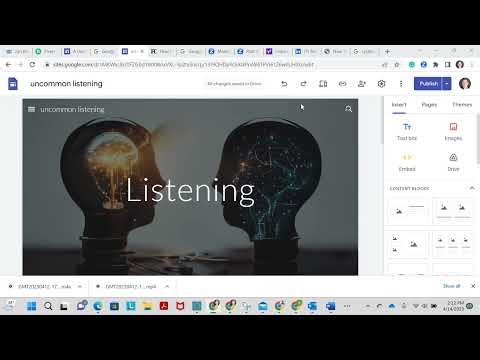Image resolution: width=480 pixels, height=360 pixels.
Task: Close the active Google Sites browser tab
Action: click(142, 51)
